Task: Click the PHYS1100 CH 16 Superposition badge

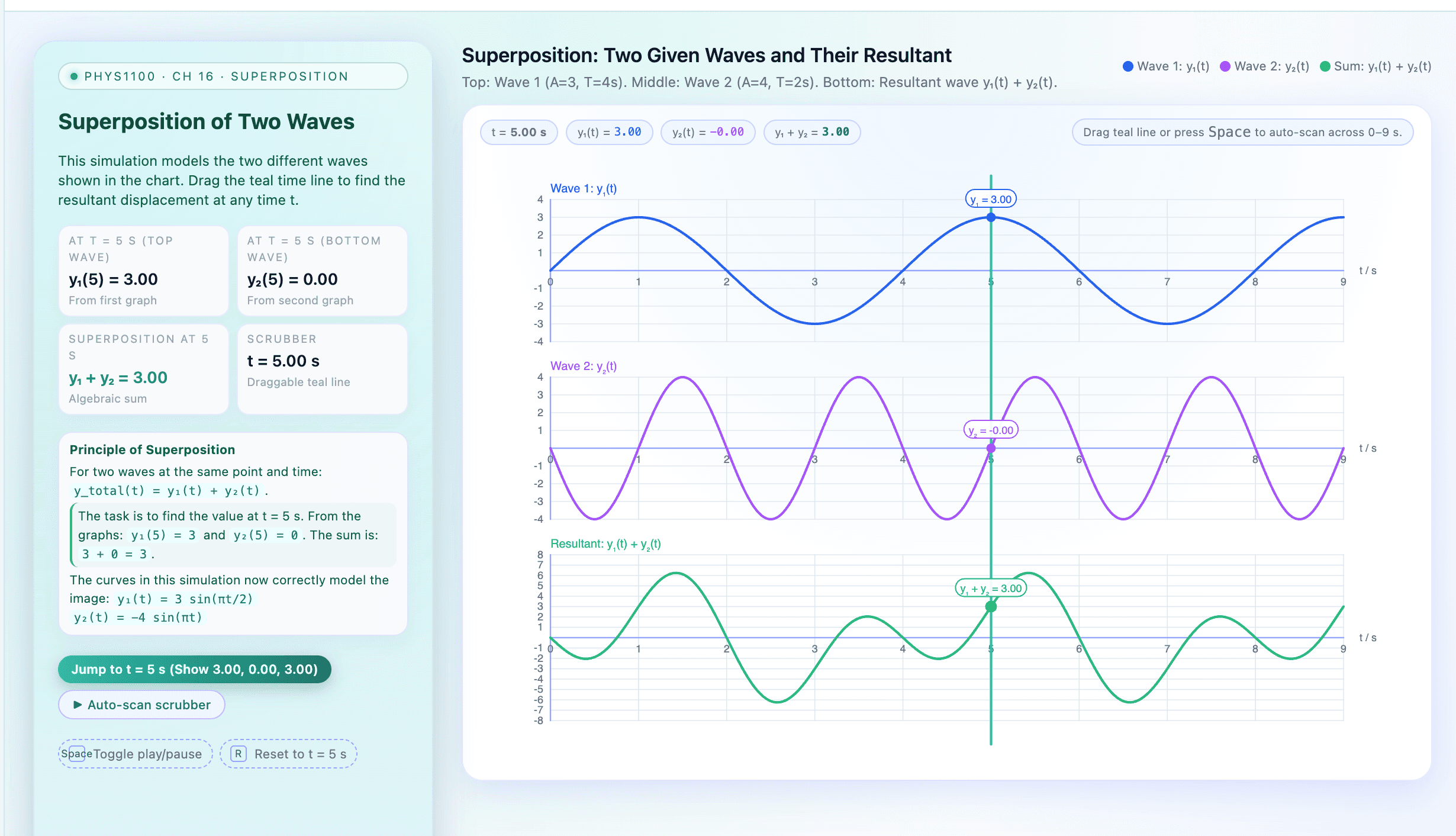Action: 233,76
